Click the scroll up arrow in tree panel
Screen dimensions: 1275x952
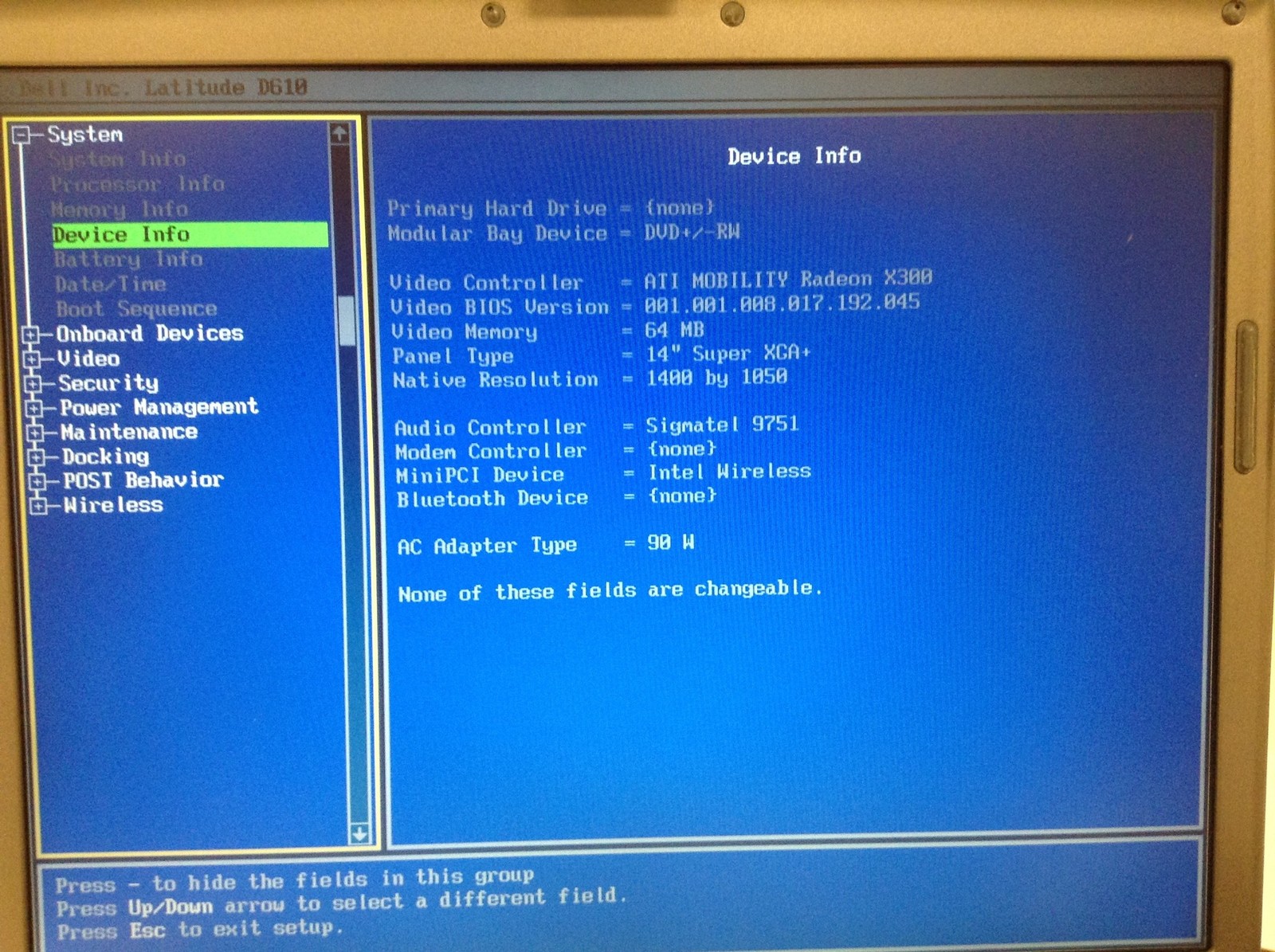[x=340, y=134]
